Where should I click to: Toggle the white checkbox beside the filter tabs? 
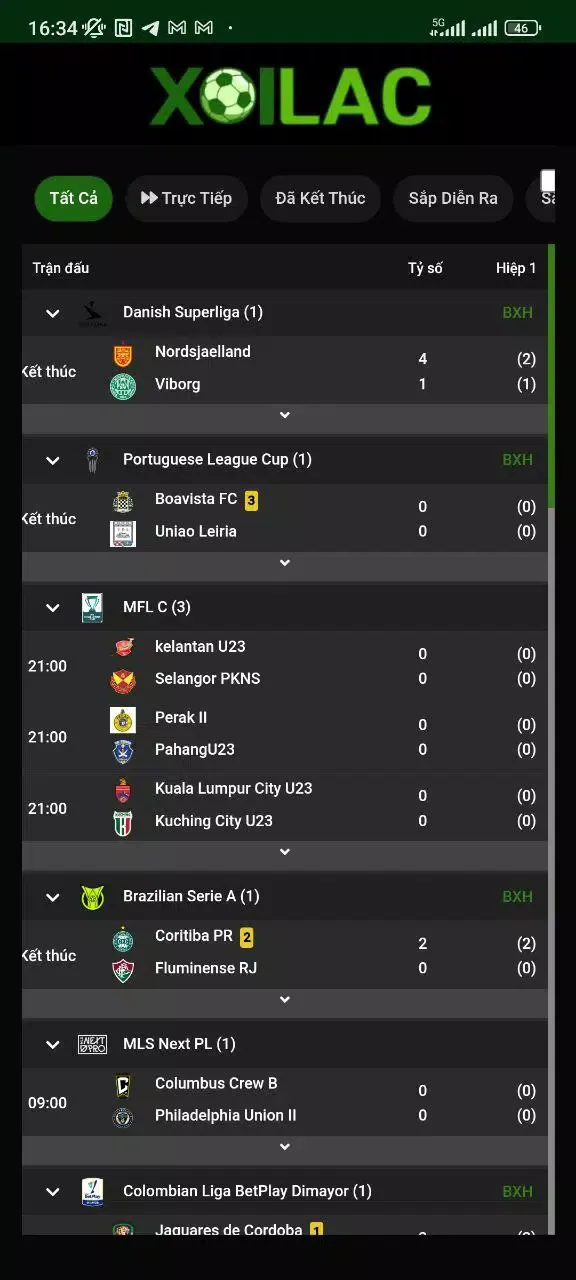[548, 180]
